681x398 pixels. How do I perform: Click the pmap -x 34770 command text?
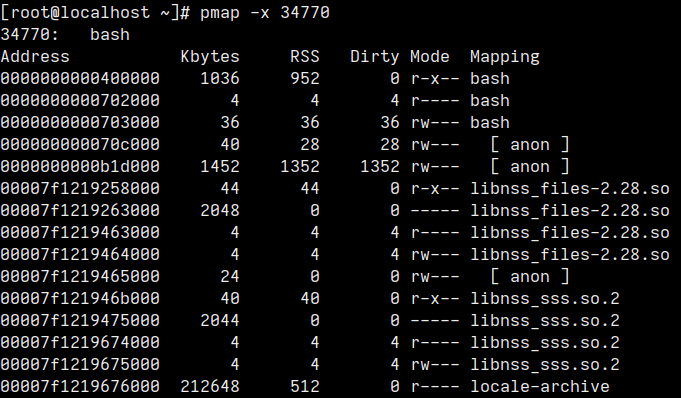[x=265, y=13]
